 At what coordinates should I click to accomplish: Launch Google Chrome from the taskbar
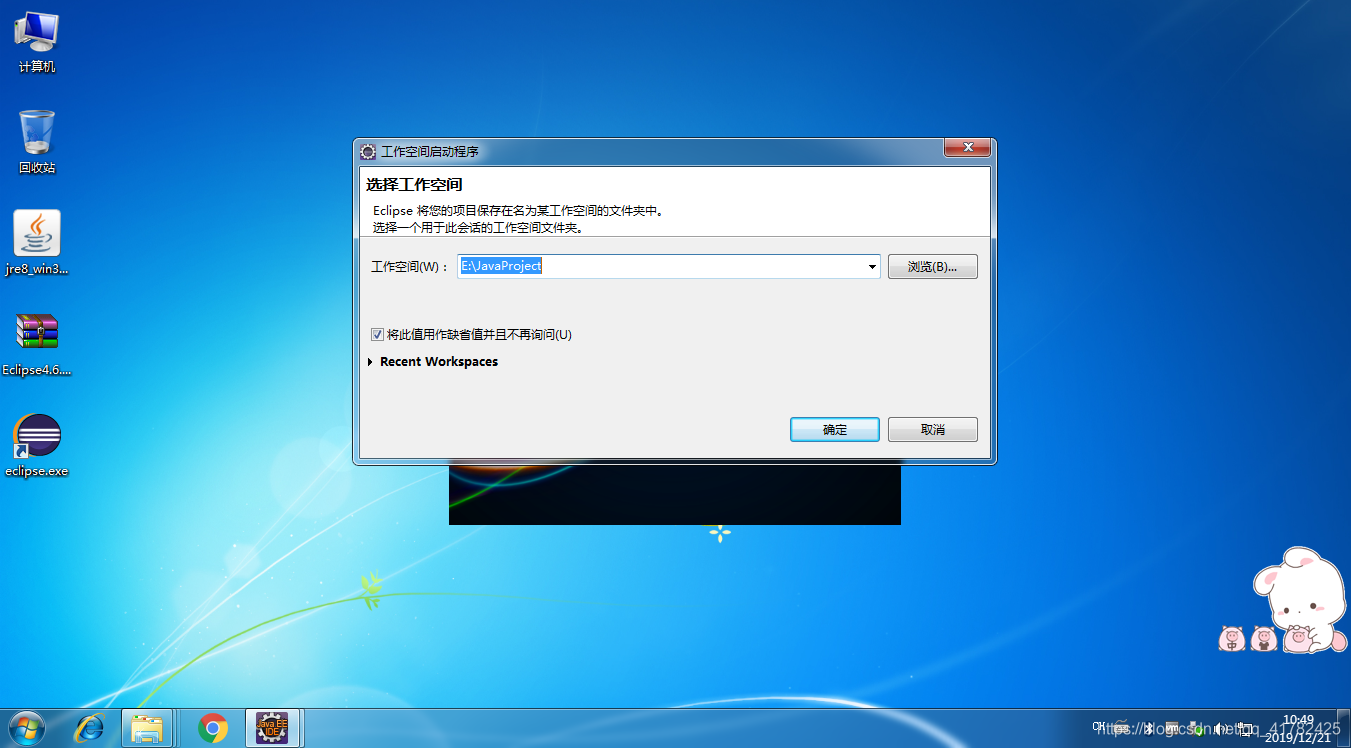(212, 728)
